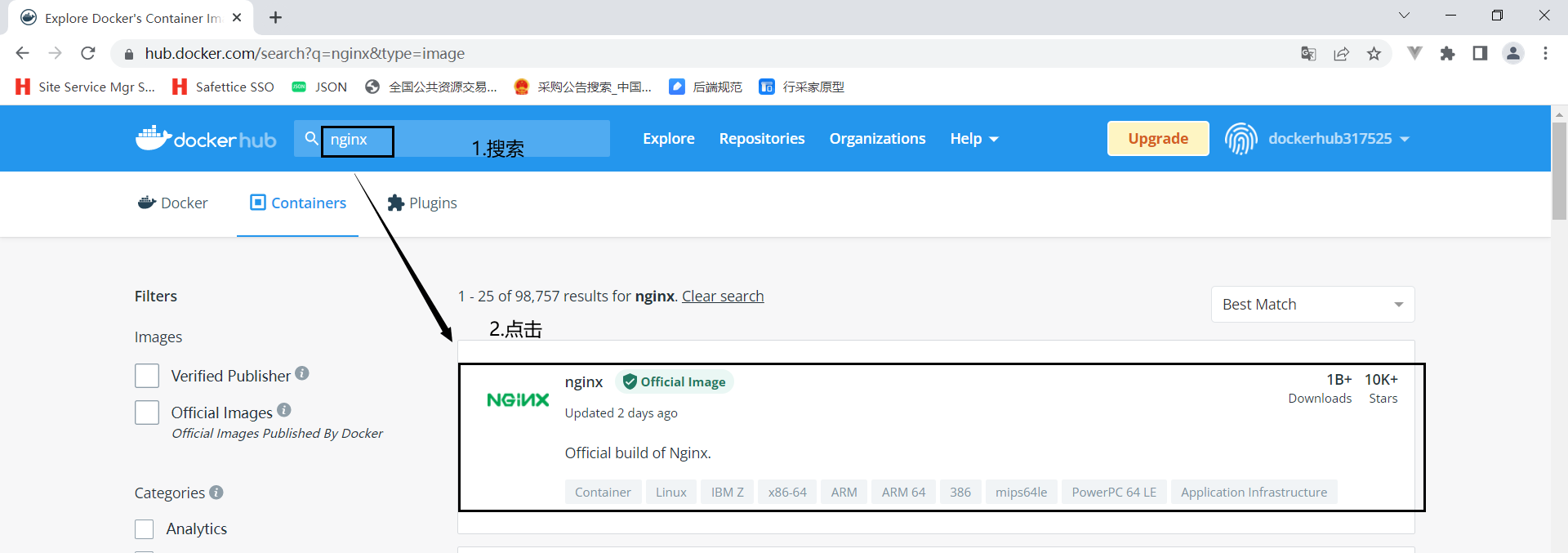The image size is (1568, 553).
Task: Check the Analytics category checkbox
Action: [144, 529]
